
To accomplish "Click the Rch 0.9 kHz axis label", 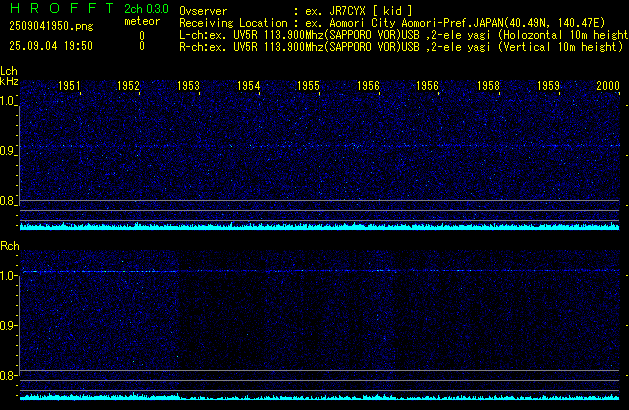I will (7, 325).
